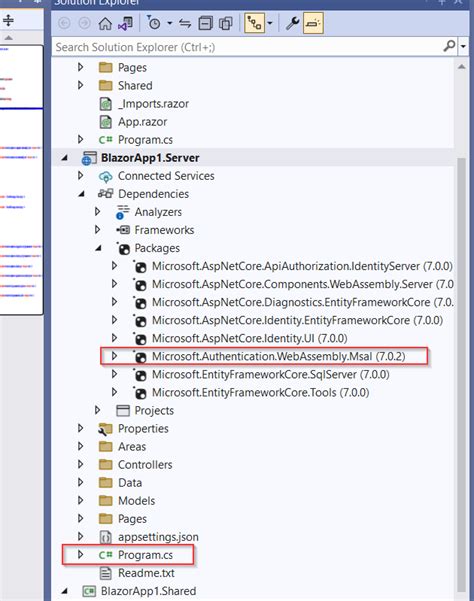The image size is (474, 601).
Task: Select the Models folder
Action: coord(136,500)
